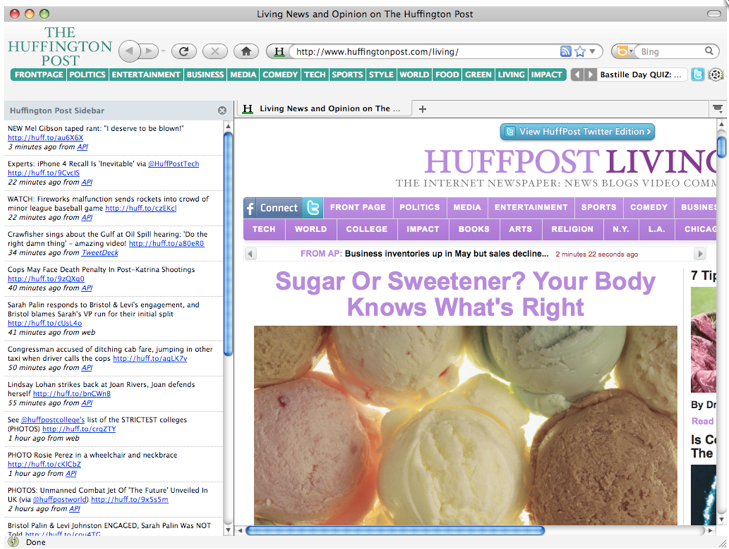
Task: Open LIVING in the HuffPost toolbar
Action: [x=511, y=75]
